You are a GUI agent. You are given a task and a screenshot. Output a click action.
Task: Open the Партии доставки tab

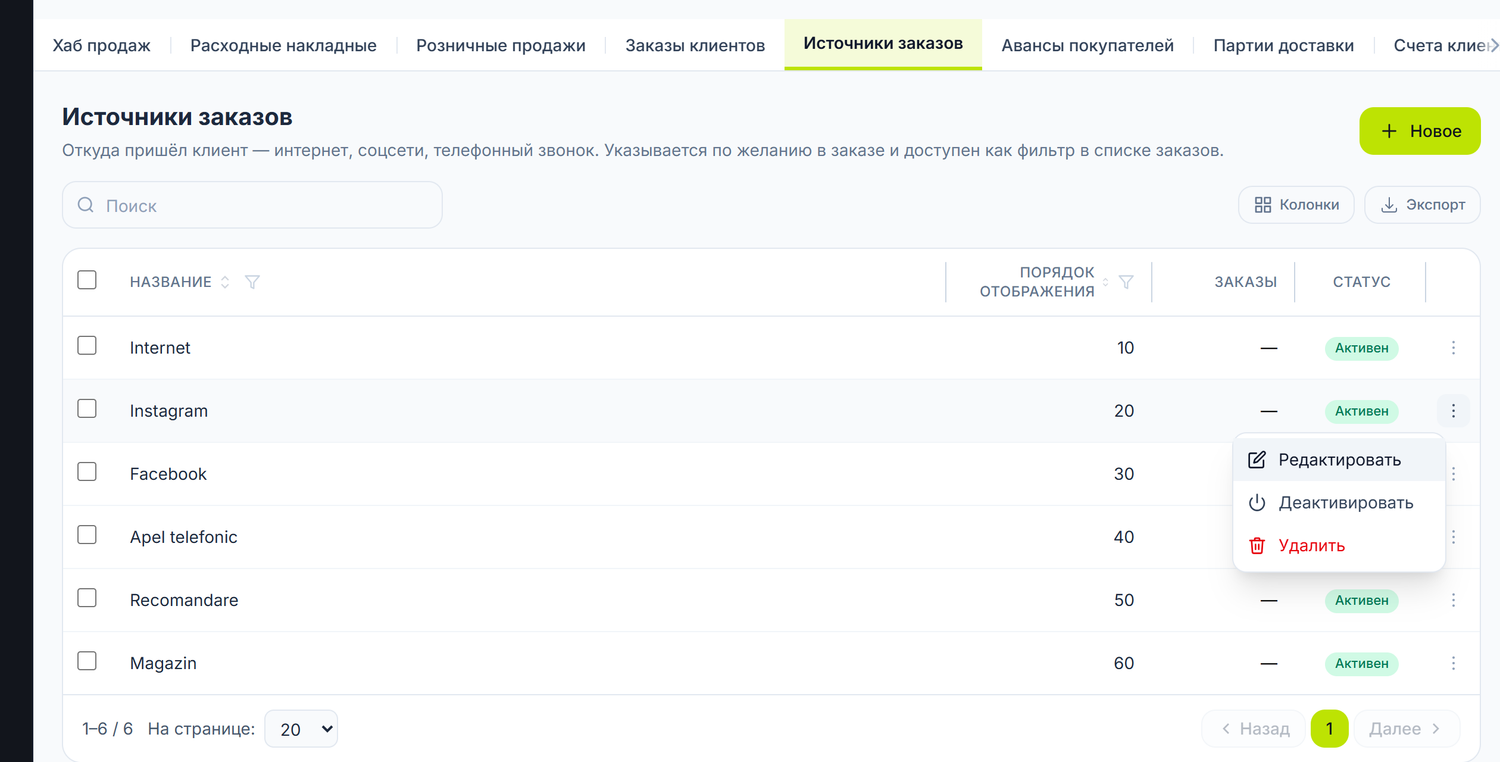pyautogui.click(x=1284, y=45)
